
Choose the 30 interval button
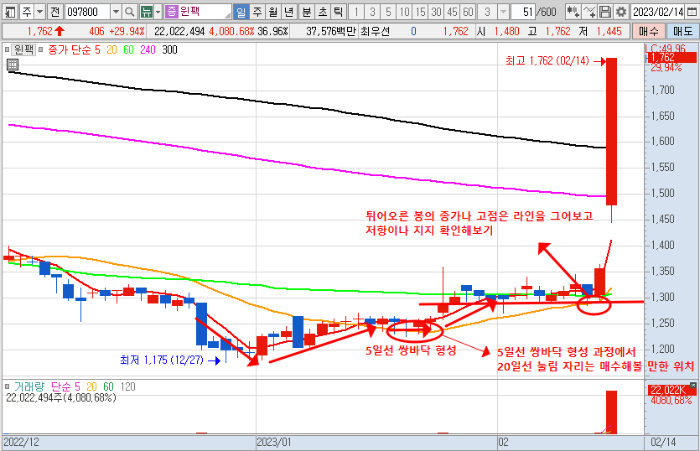[437, 12]
